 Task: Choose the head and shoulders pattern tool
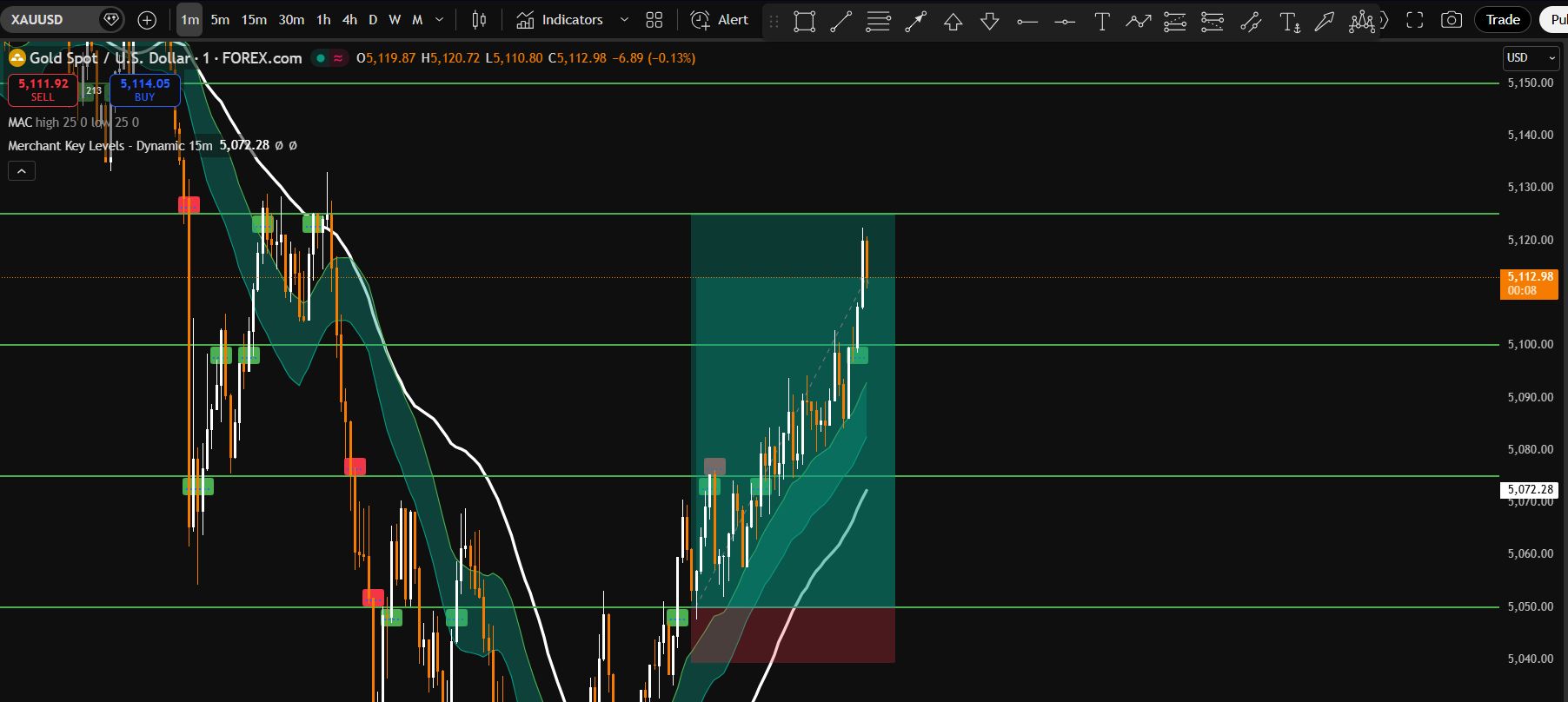coord(1361,21)
